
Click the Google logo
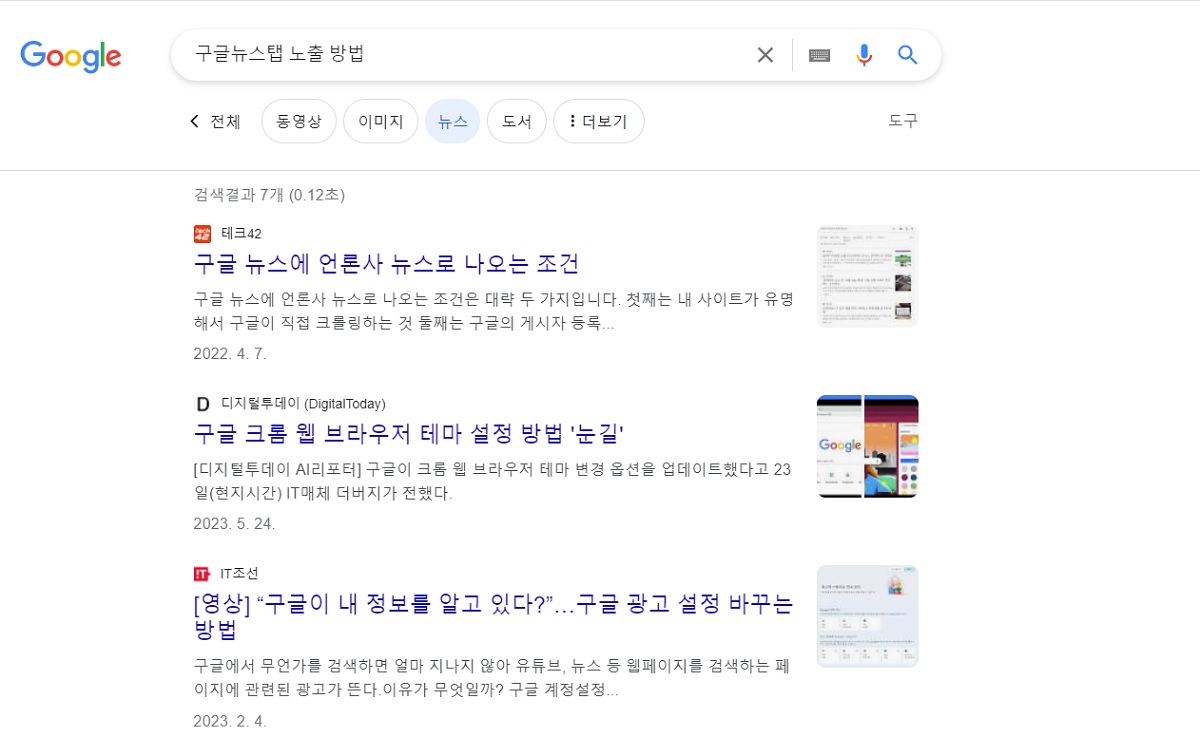click(71, 56)
